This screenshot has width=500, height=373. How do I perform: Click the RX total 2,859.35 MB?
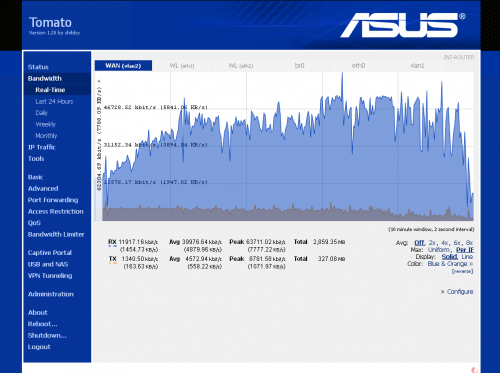pos(329,242)
